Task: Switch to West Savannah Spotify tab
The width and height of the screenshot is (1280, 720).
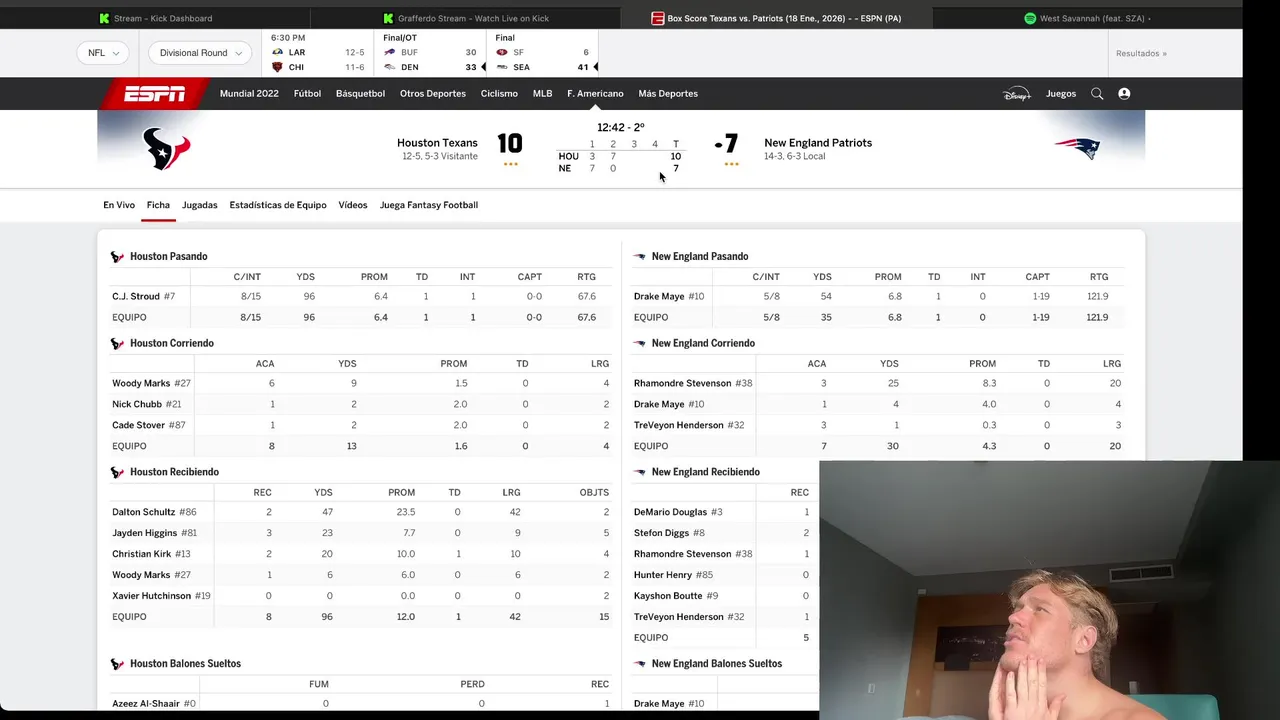Action: click(x=1087, y=18)
